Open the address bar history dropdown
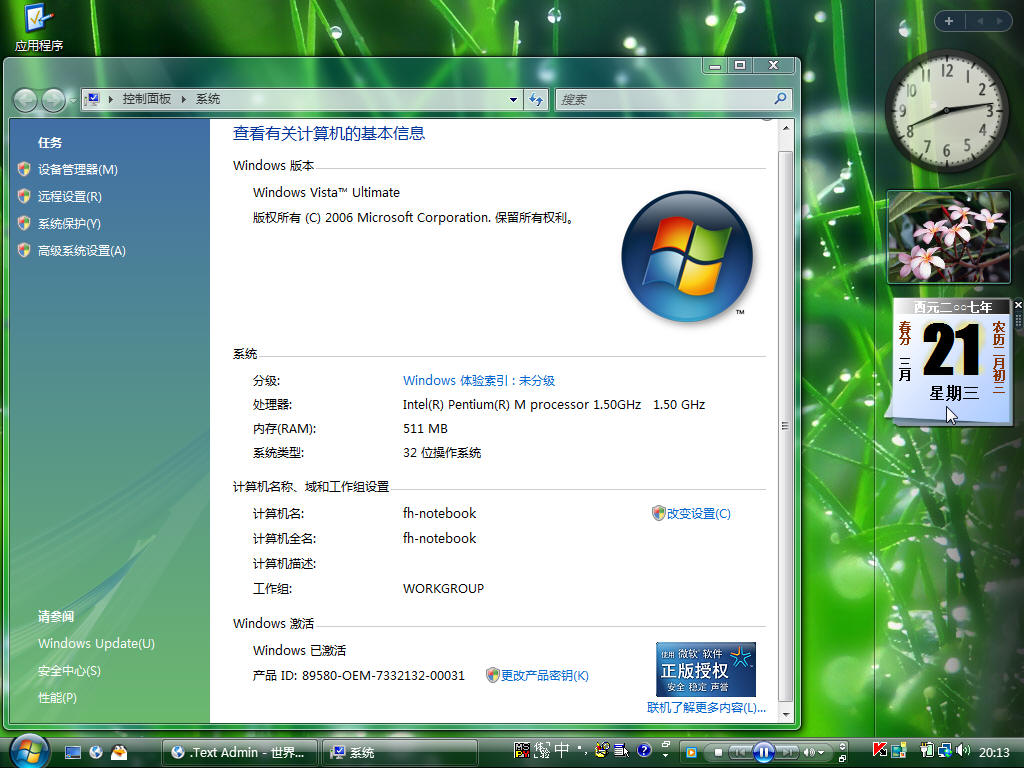This screenshot has height=768, width=1024. (513, 99)
